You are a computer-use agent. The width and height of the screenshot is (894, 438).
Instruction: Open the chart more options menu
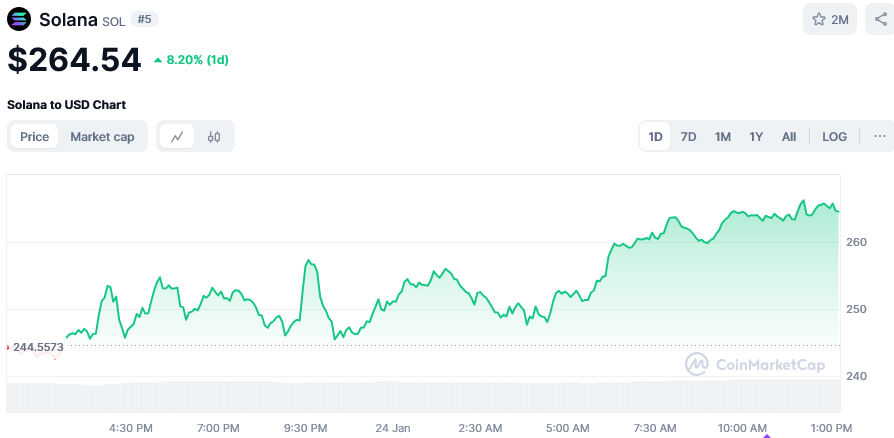(x=879, y=136)
